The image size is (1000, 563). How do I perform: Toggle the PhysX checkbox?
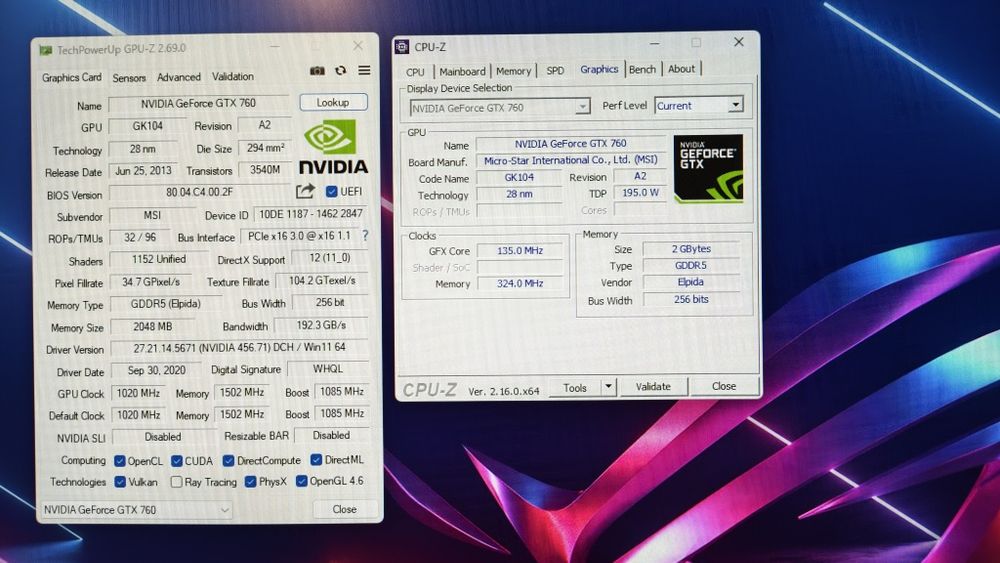(x=250, y=481)
